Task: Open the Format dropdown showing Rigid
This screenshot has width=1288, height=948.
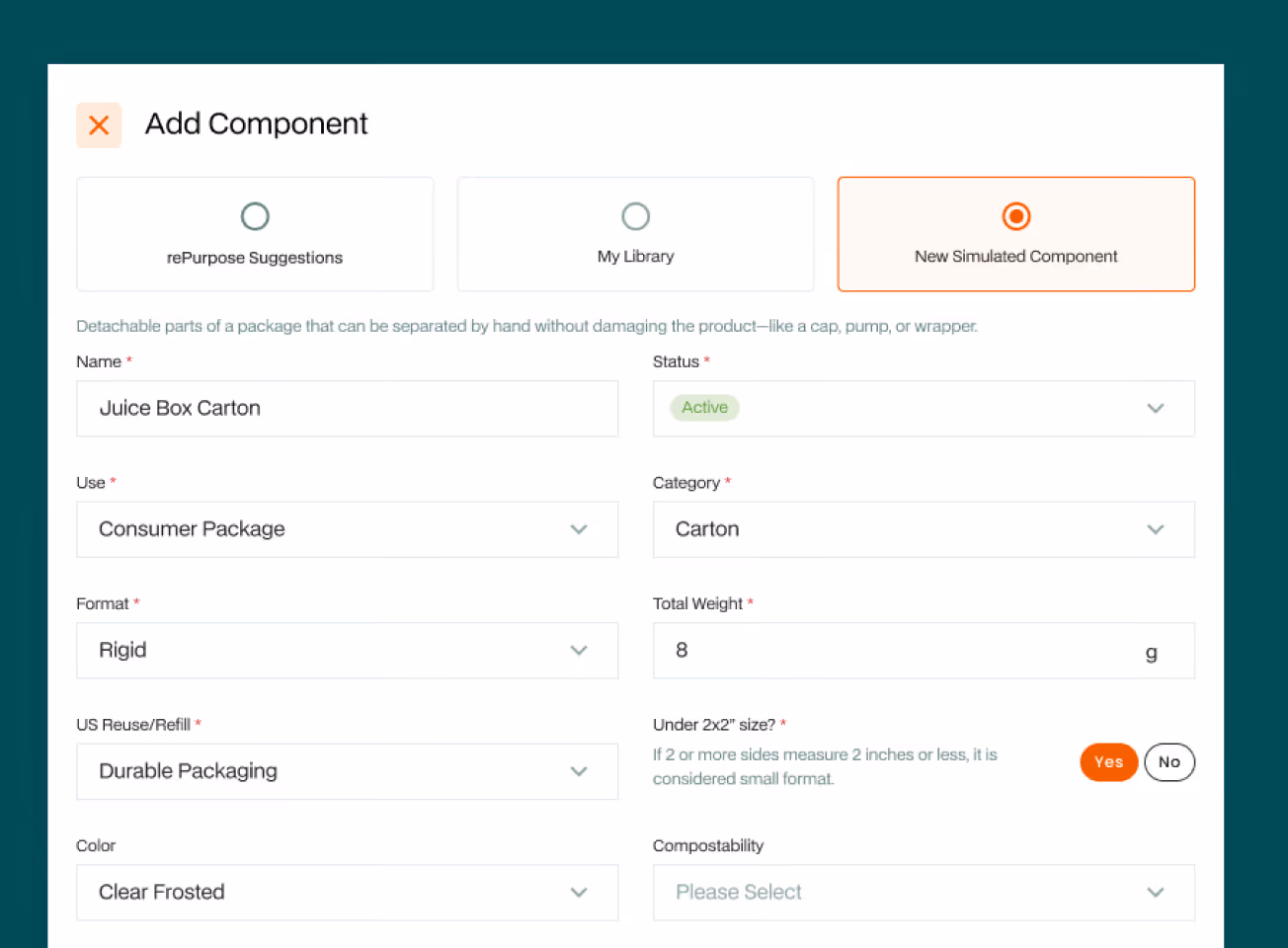Action: coord(348,651)
